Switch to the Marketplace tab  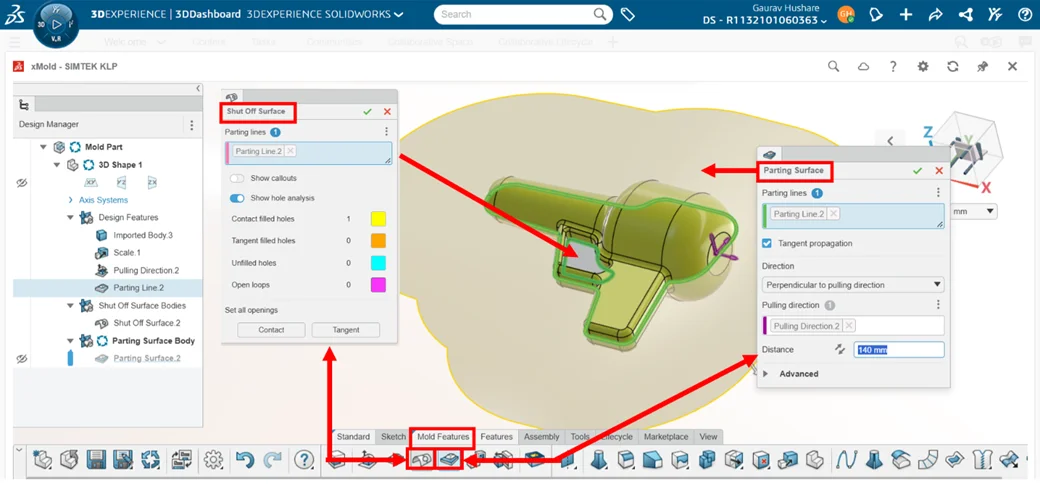[x=667, y=436]
